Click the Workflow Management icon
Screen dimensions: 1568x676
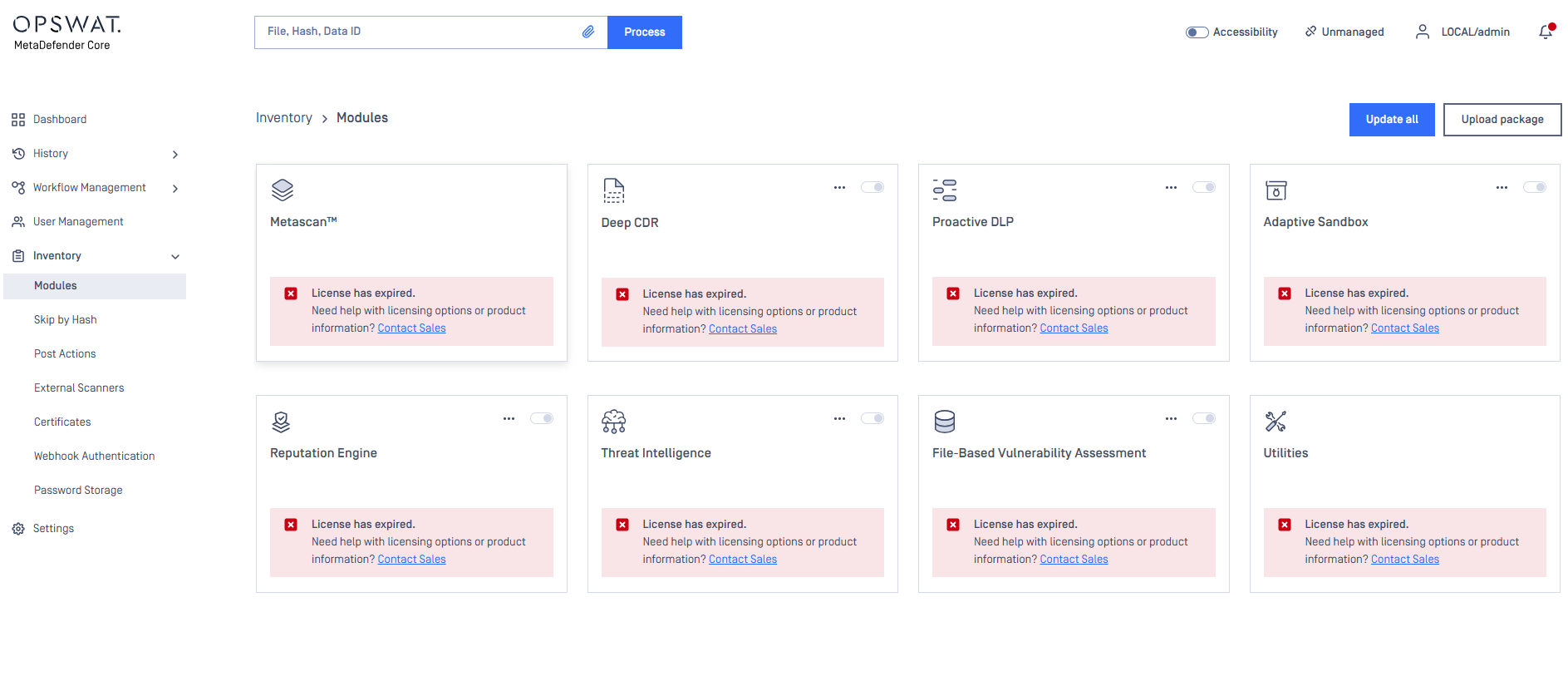point(18,188)
